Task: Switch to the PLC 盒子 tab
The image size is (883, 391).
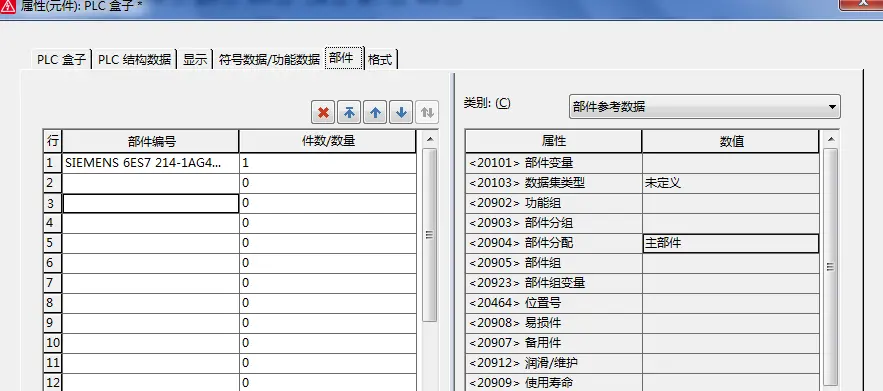Action: [x=61, y=59]
